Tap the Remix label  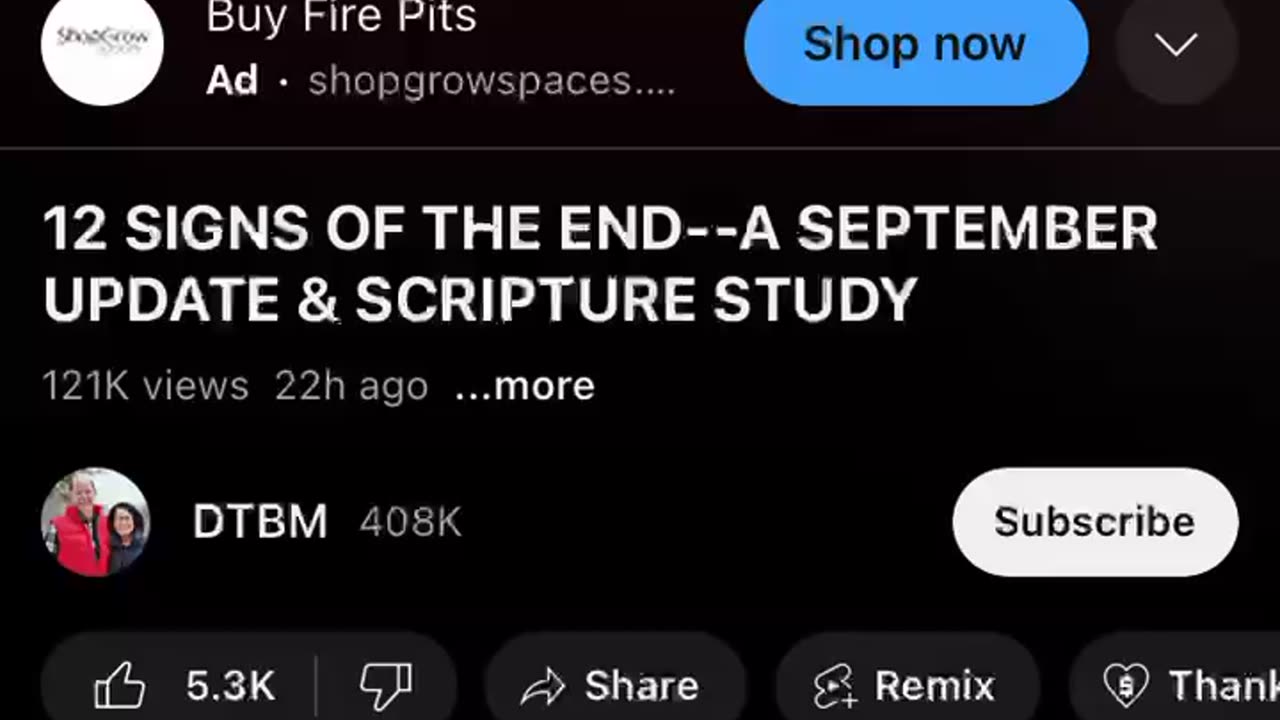tap(934, 687)
